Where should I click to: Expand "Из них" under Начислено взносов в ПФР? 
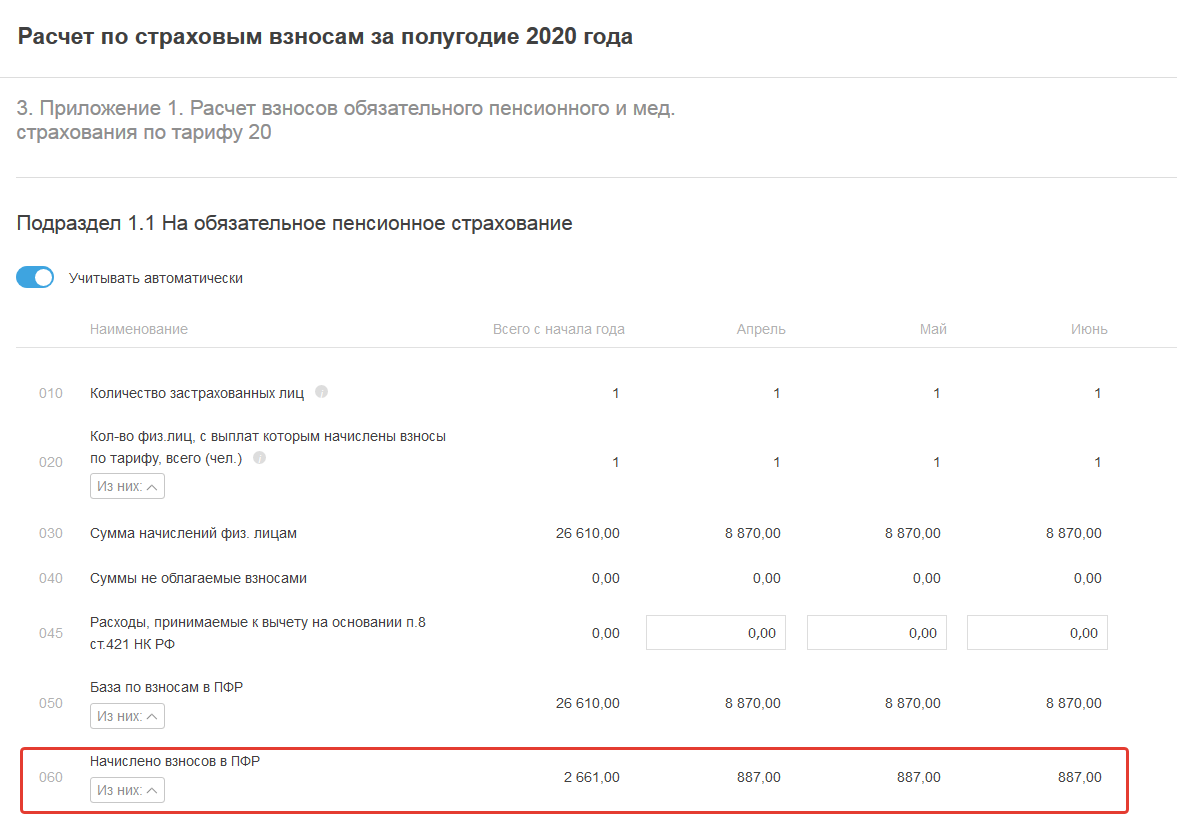pyautogui.click(x=127, y=790)
